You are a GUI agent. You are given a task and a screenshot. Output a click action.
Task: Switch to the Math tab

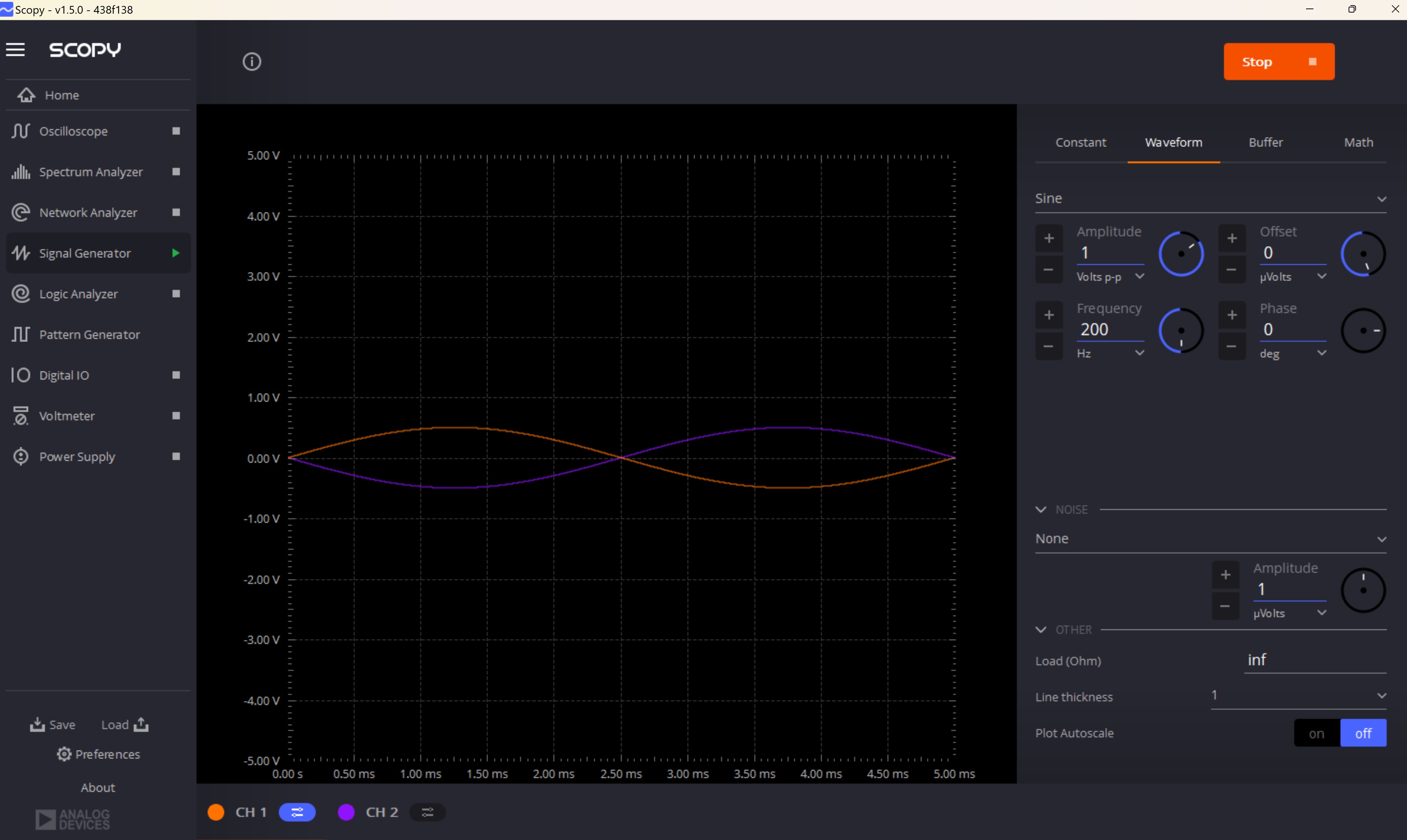pyautogui.click(x=1359, y=142)
